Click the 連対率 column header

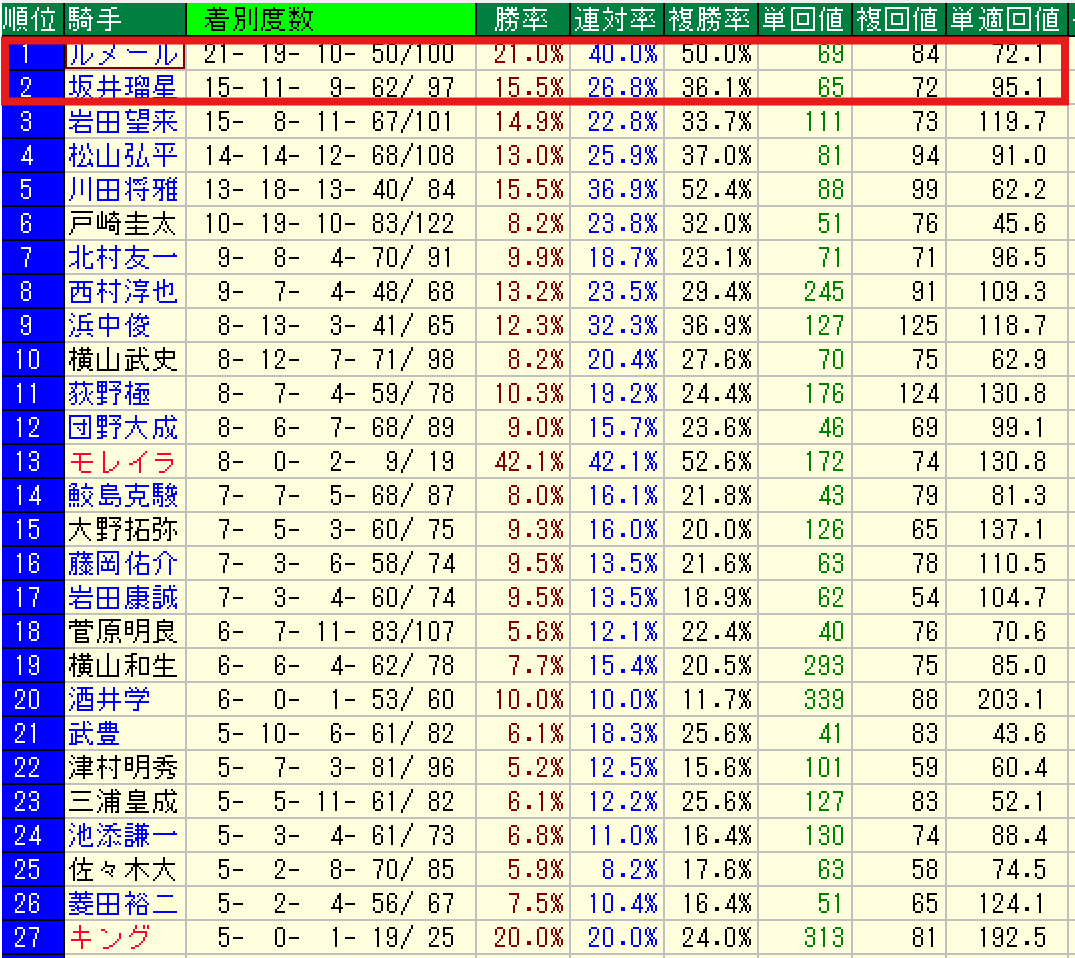[x=615, y=17]
